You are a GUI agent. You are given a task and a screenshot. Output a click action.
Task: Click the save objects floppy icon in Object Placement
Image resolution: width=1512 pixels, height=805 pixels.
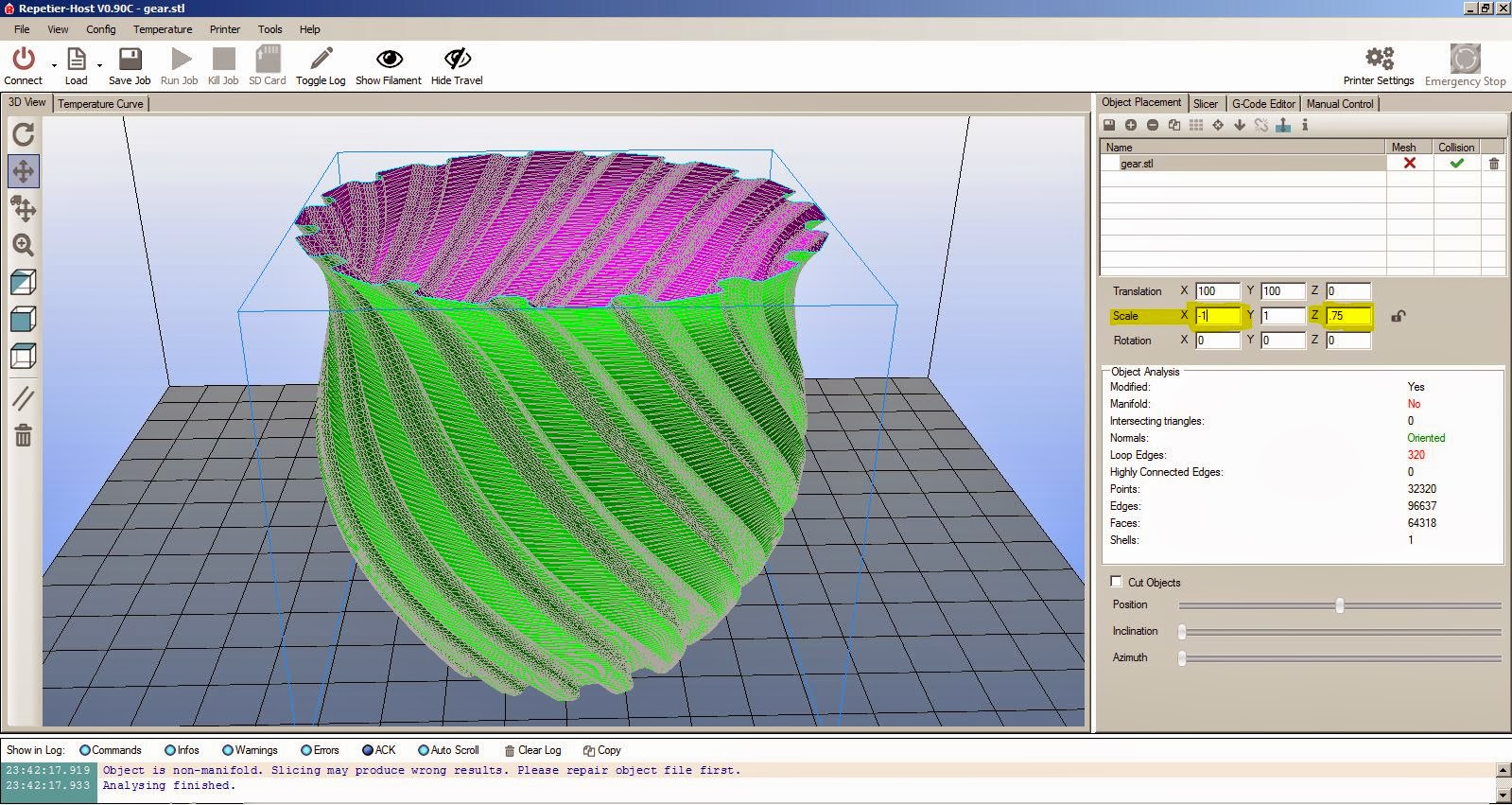pyautogui.click(x=1109, y=125)
